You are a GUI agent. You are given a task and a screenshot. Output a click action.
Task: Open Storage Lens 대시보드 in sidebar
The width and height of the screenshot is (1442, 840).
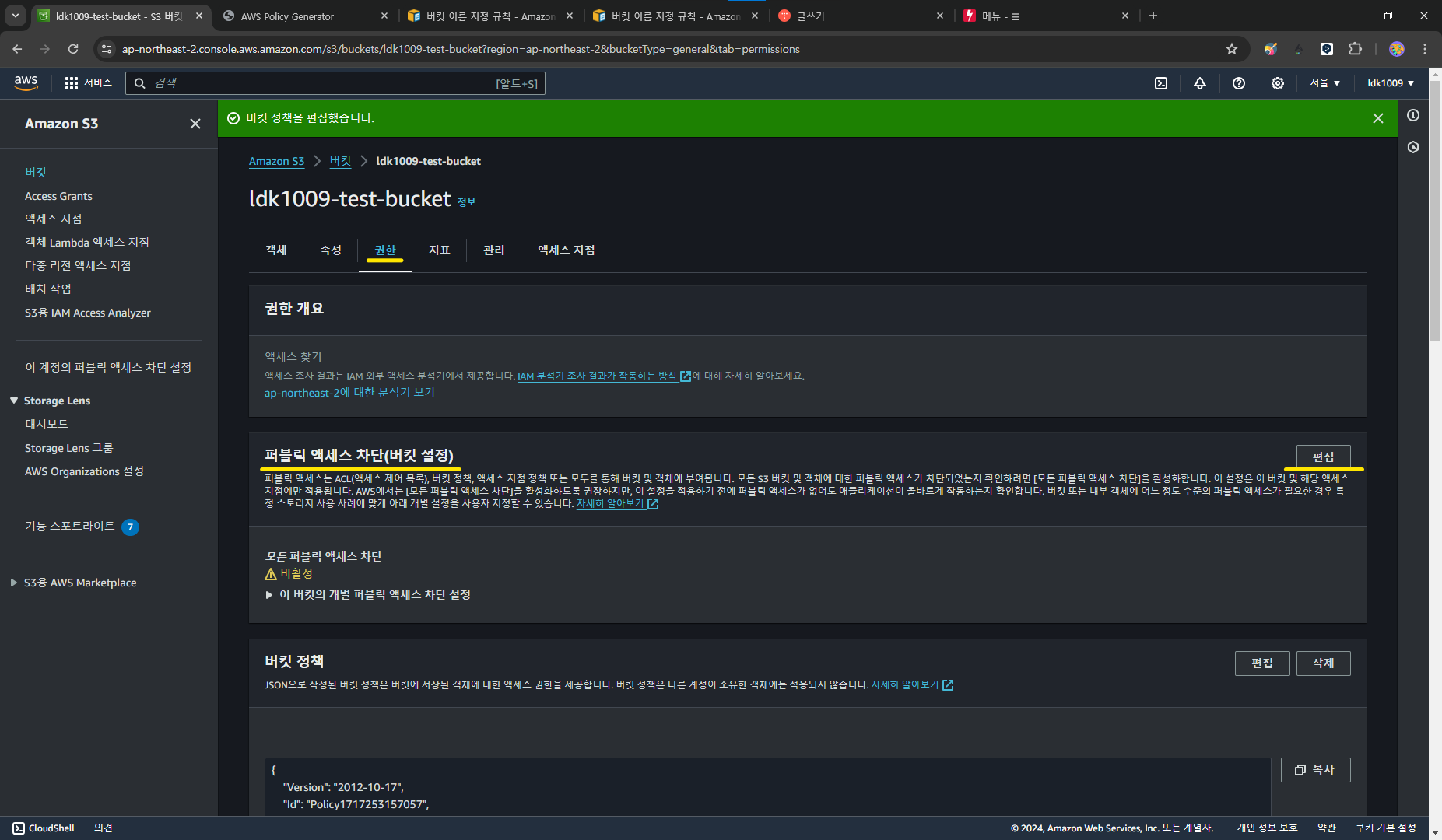coord(47,425)
